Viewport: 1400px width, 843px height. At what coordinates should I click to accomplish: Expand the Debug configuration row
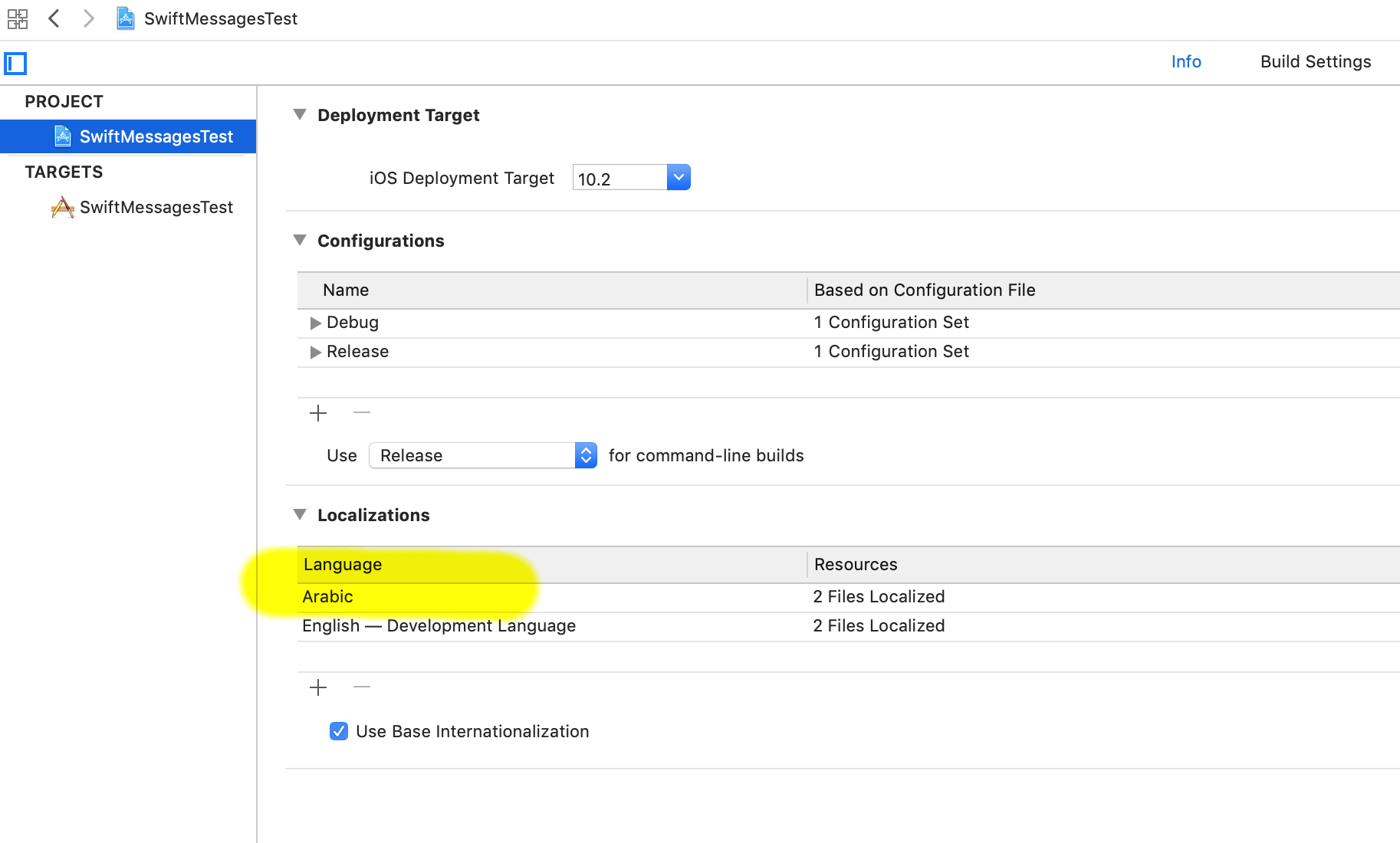[315, 323]
